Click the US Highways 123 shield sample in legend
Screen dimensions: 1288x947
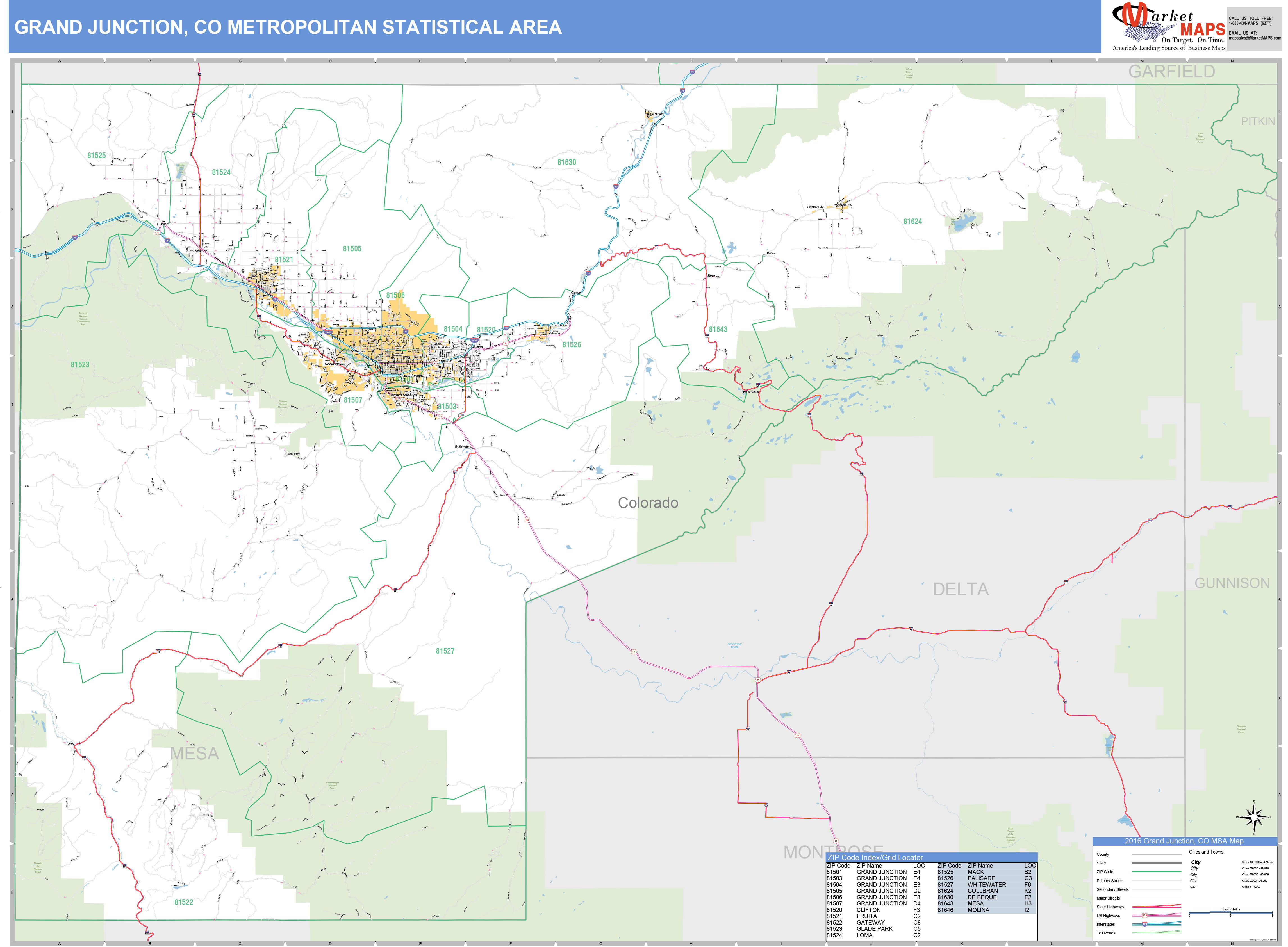point(1145,916)
